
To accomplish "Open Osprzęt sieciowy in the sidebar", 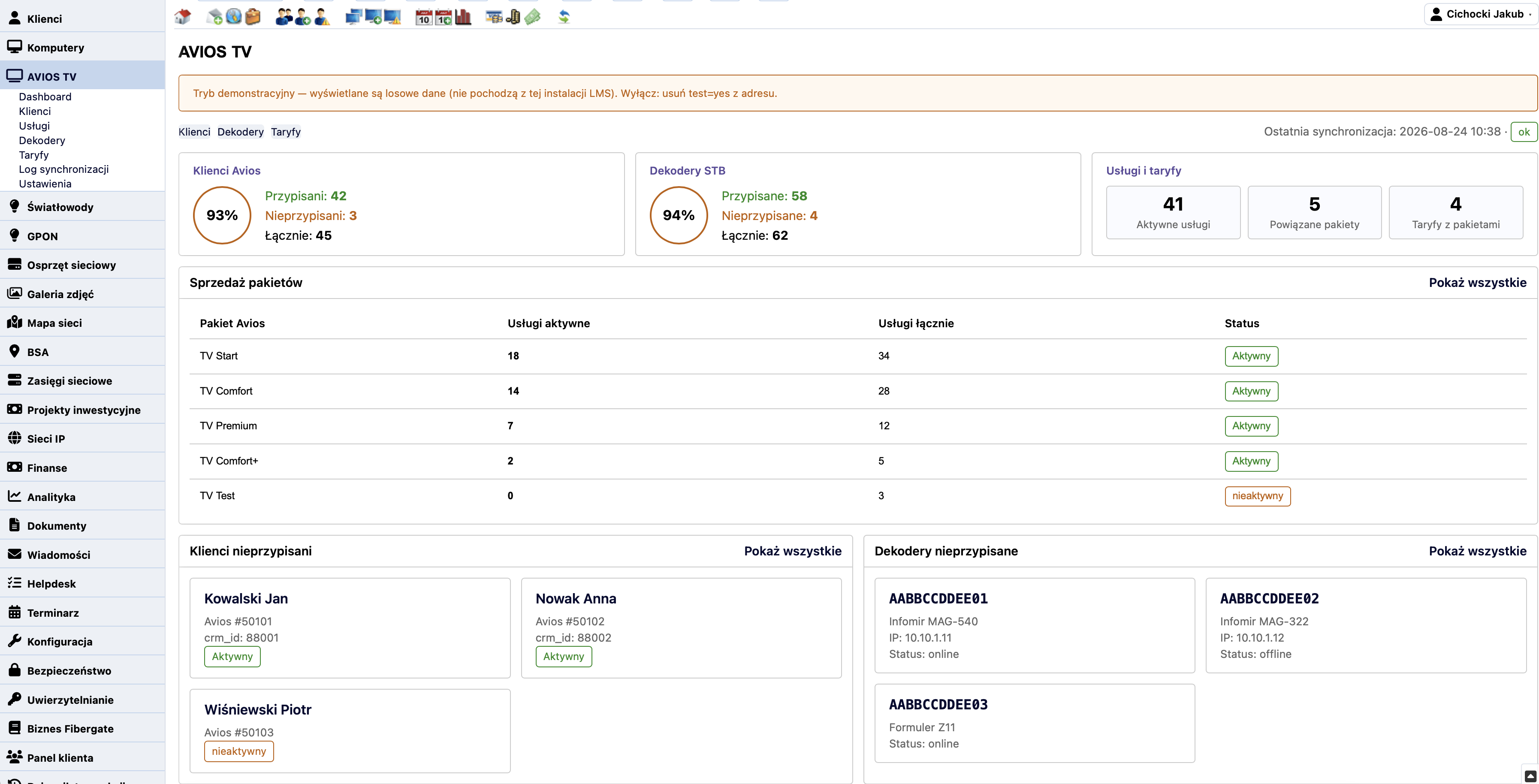I will point(82,265).
